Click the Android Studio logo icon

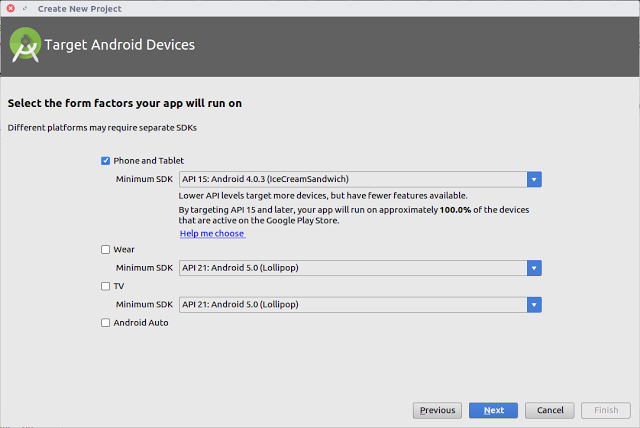click(25, 45)
